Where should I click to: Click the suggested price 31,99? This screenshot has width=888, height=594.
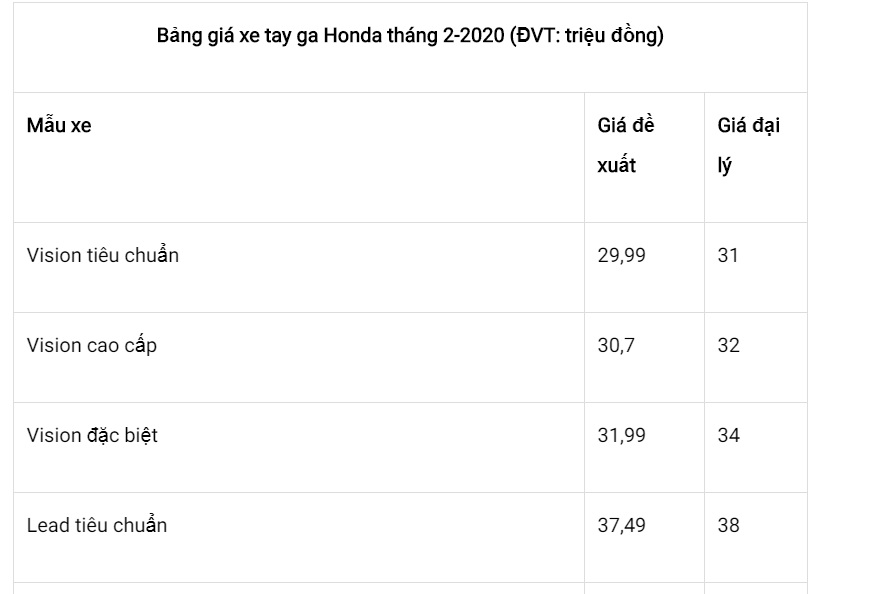[622, 435]
